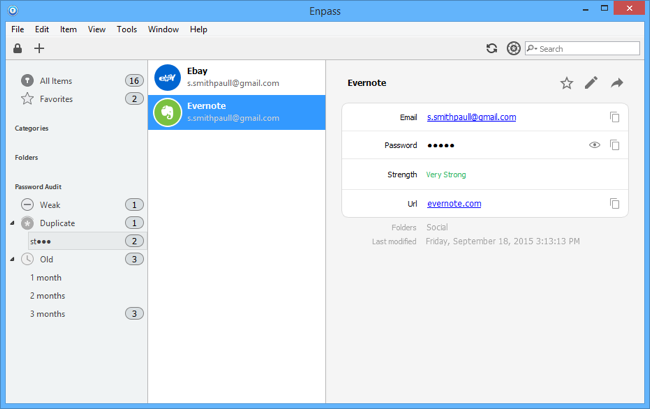Image resolution: width=650 pixels, height=409 pixels.
Task: Open the Window menu
Action: click(x=163, y=29)
